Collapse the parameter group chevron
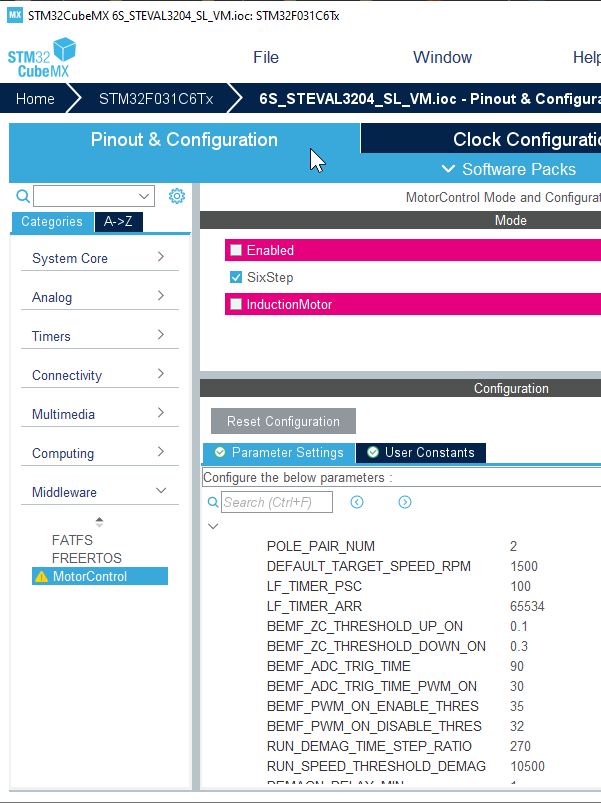Viewport: 601px width, 803px height. coord(213,526)
